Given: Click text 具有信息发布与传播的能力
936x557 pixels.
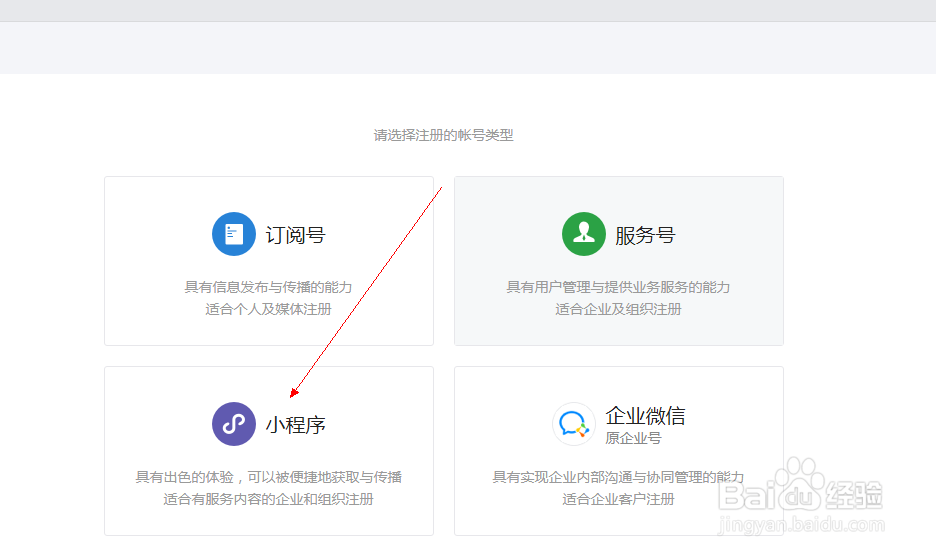Looking at the screenshot, I should click(269, 287).
